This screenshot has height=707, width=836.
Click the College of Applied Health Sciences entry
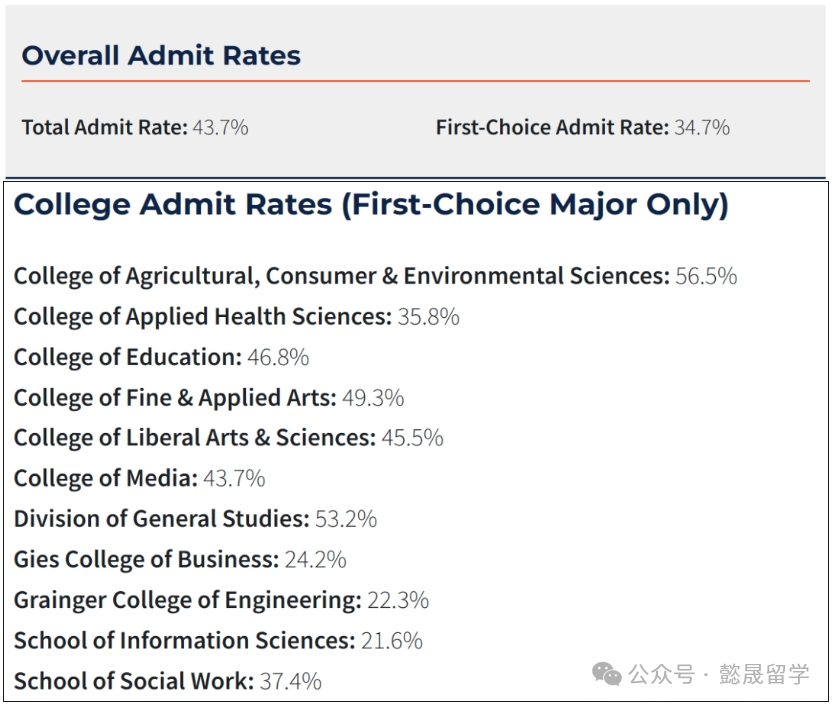[202, 317]
